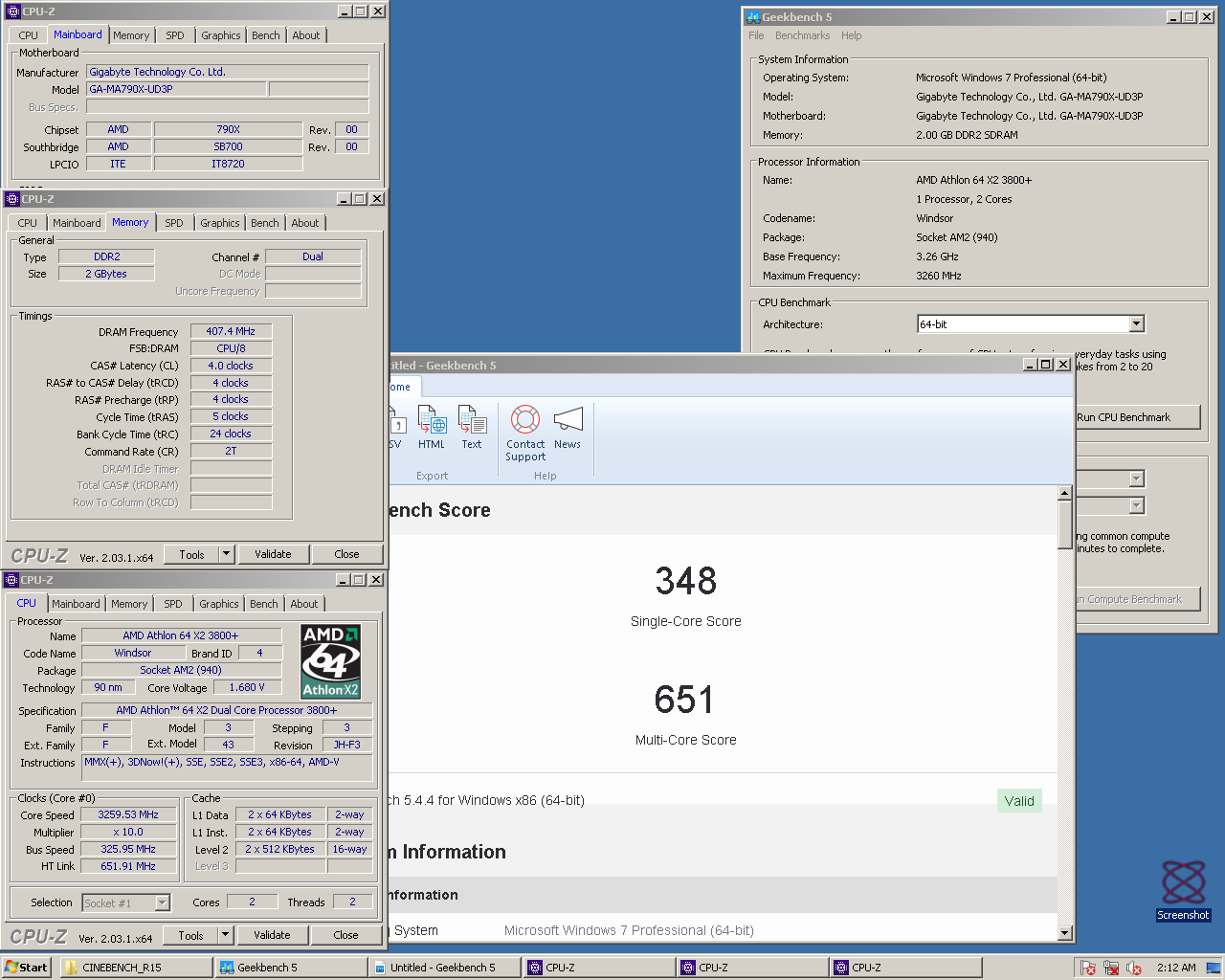Select Bench tab in bottom CPU-Z window

[263, 604]
